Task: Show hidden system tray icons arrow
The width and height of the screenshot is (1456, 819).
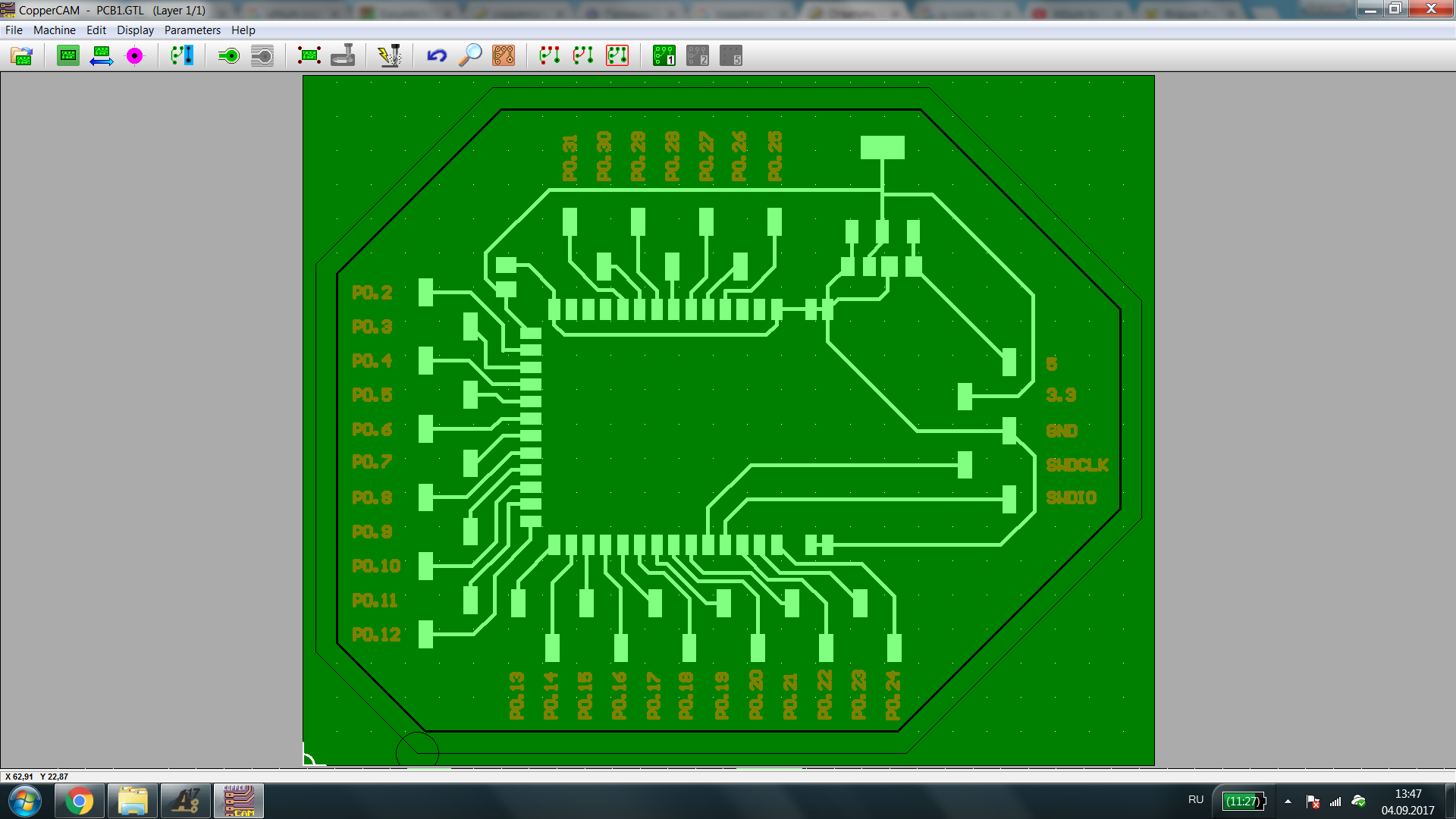Action: [1288, 801]
